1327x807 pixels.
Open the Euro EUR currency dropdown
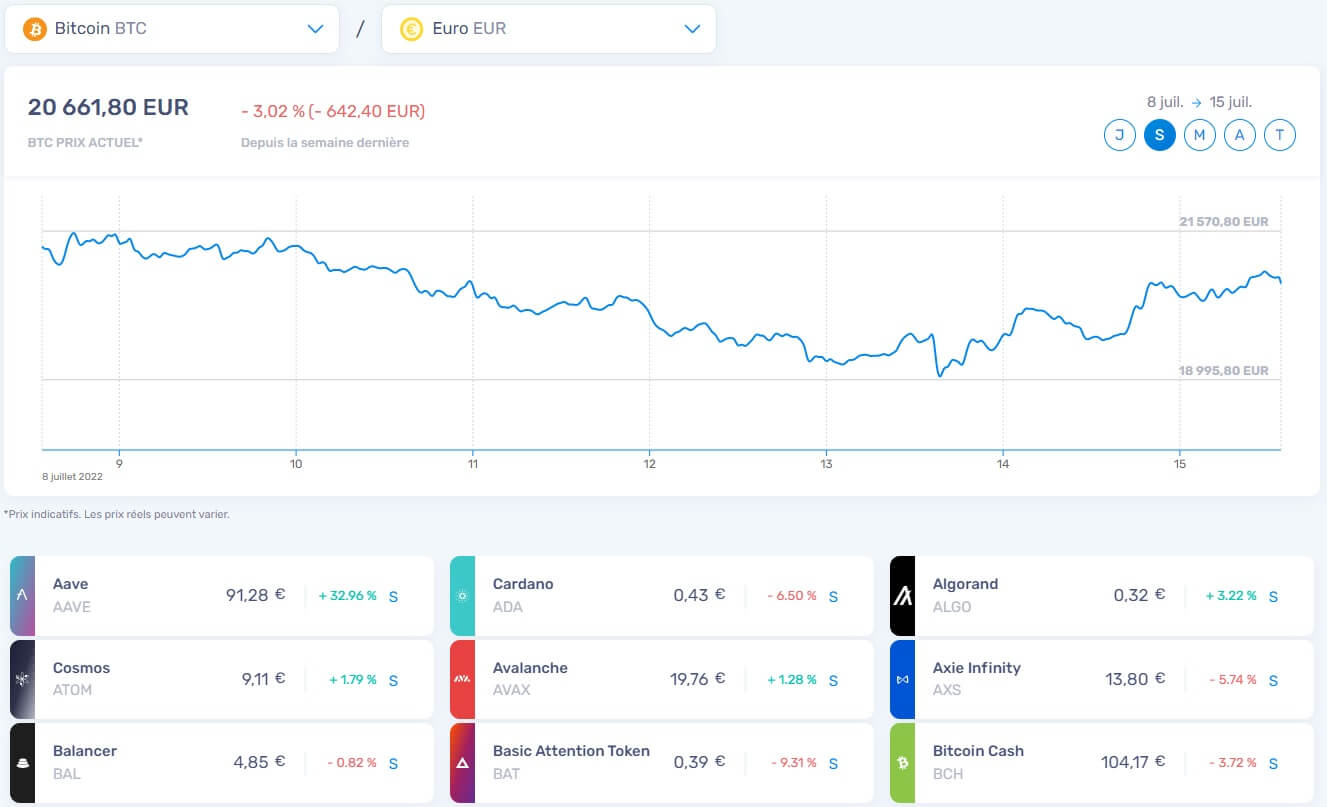(x=548, y=29)
